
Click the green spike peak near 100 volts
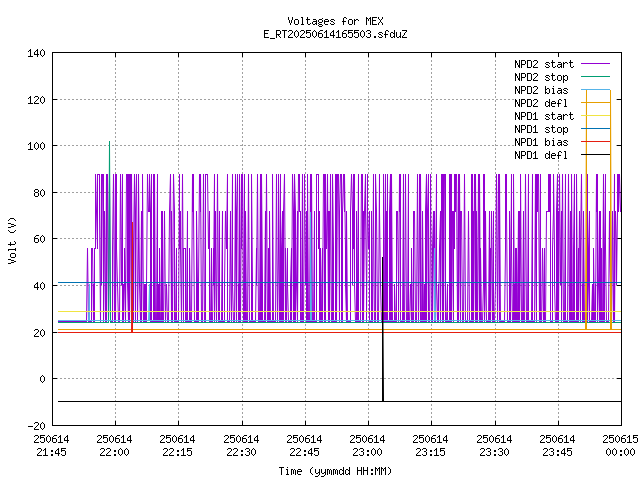click(109, 143)
